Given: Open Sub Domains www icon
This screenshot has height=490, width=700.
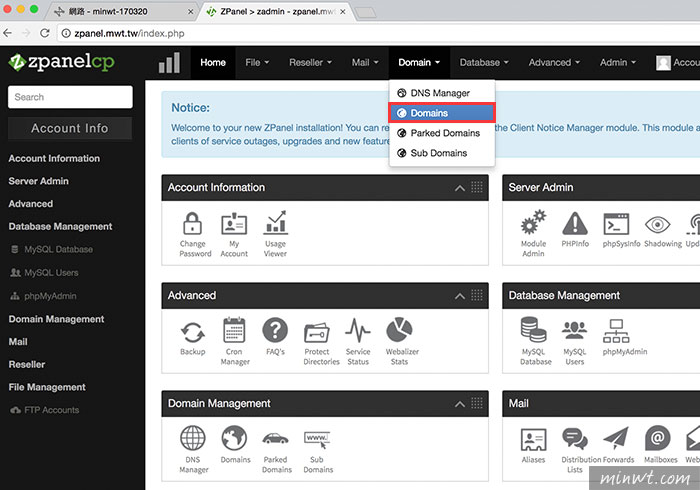Looking at the screenshot, I should (317, 440).
